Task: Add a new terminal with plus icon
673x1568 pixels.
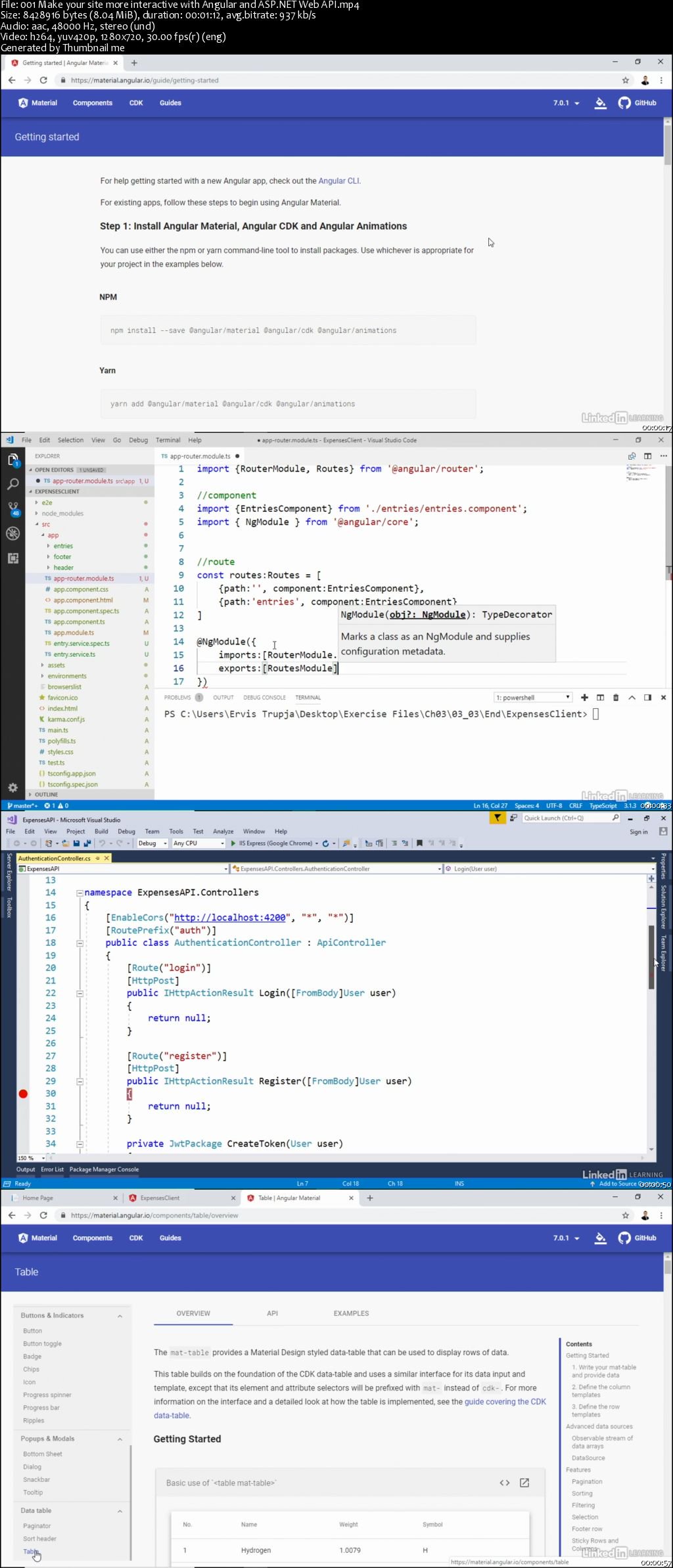Action: point(584,698)
